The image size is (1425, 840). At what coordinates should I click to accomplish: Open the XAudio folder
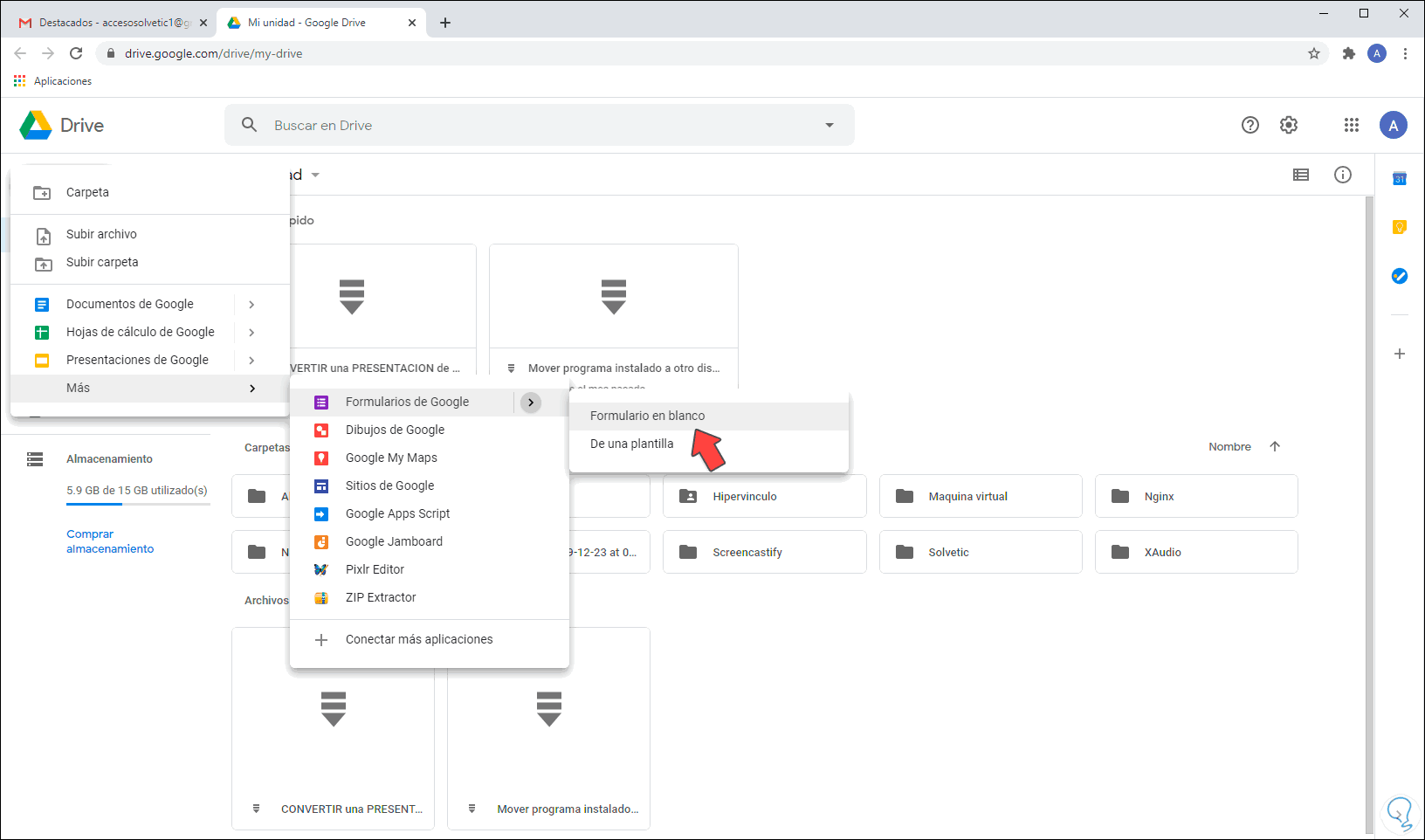1196,552
